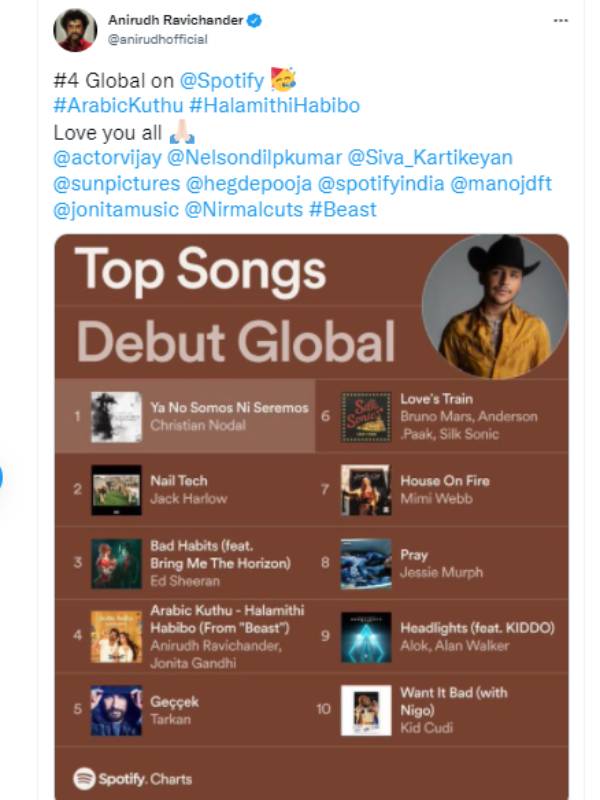Click the Spotify logo in the chart footer

[x=83, y=778]
